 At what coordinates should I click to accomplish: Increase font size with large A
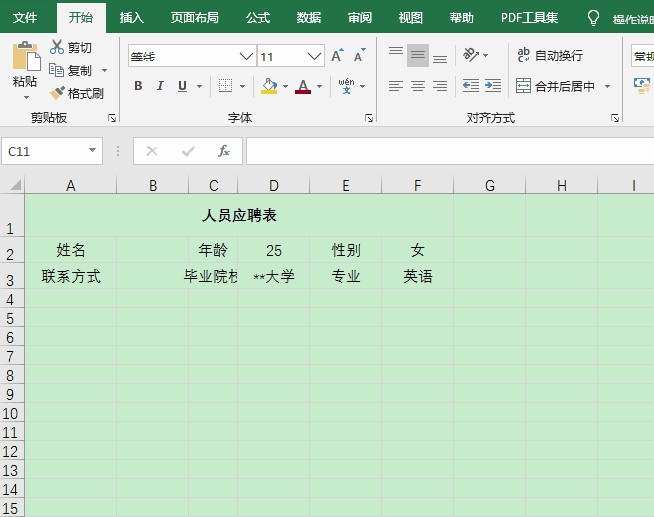(x=337, y=55)
